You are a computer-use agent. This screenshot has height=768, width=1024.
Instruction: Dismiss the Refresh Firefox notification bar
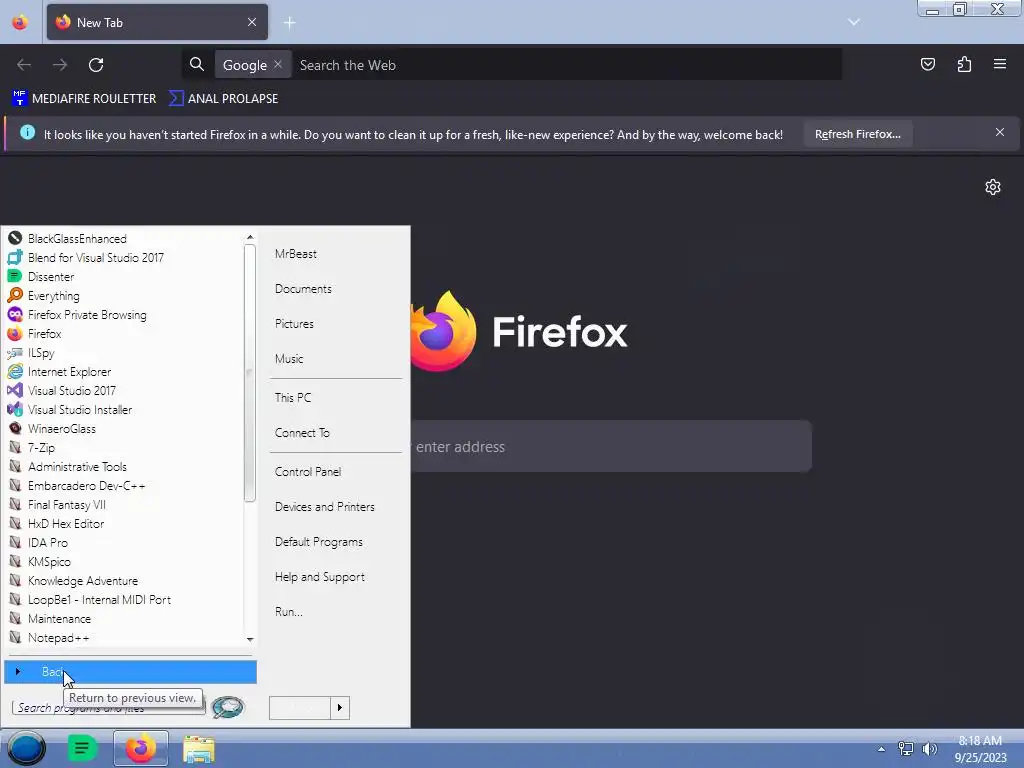pyautogui.click(x=999, y=133)
